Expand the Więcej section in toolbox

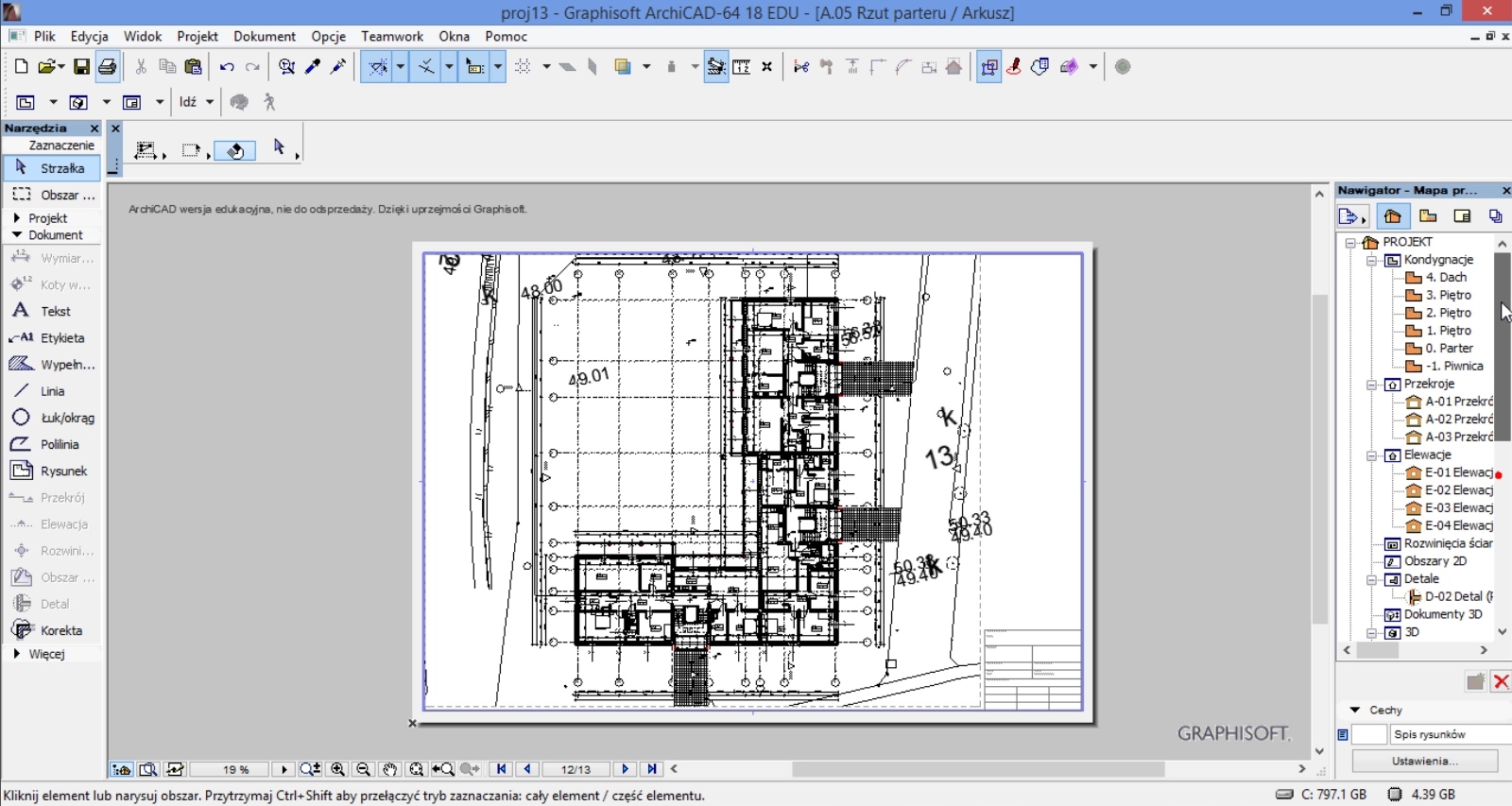45,654
